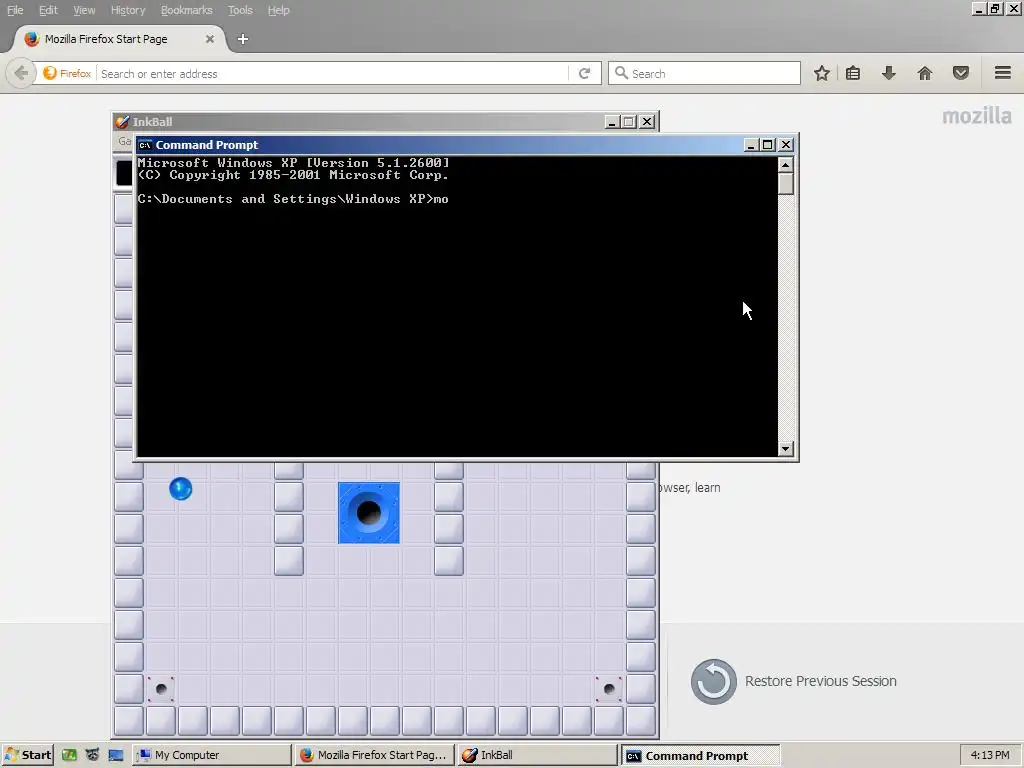Show bookmarks list icon
1024x768 pixels.
853,73
